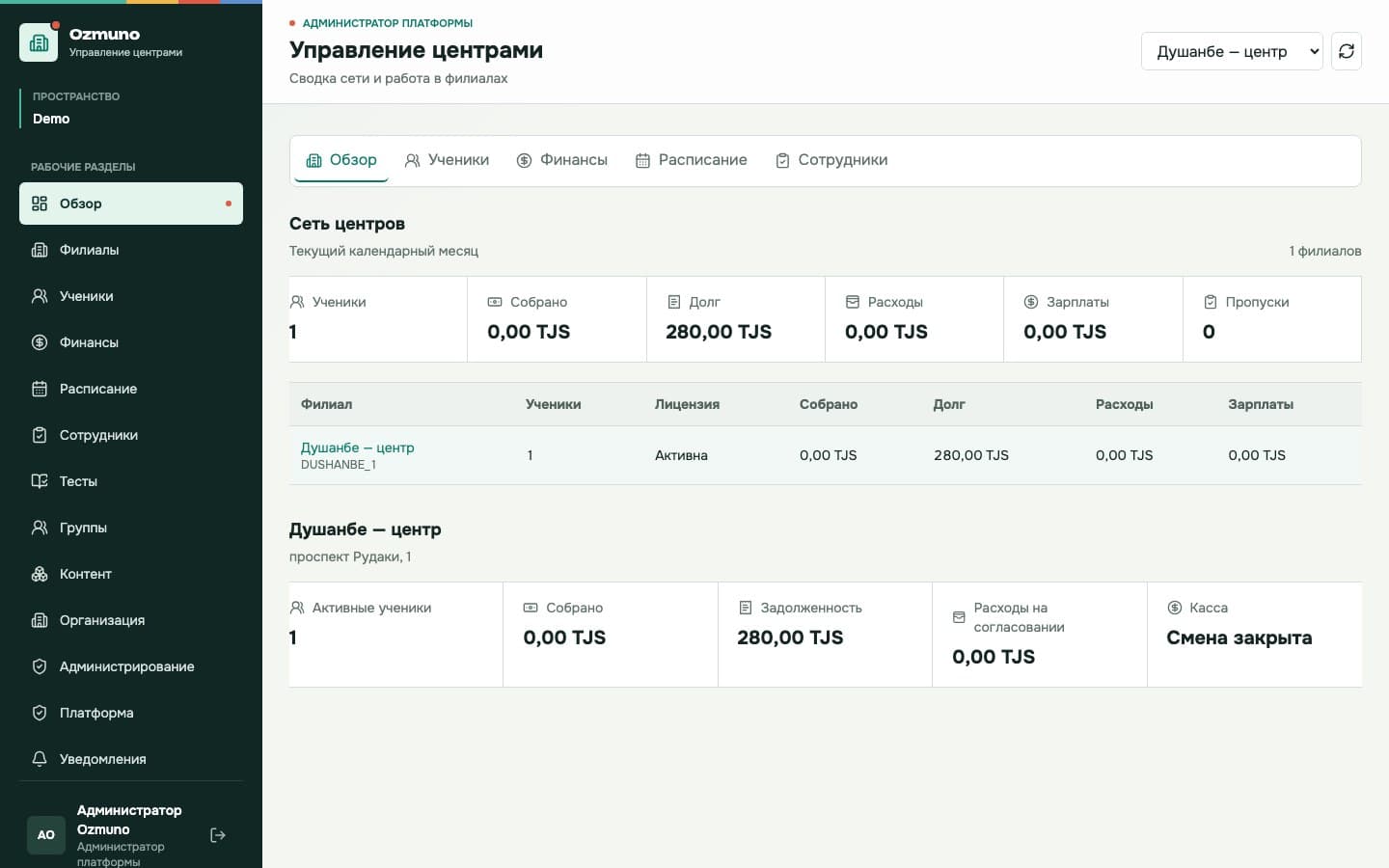Click the Пропуски clipboard icon in summary
1389x868 pixels.
tap(1211, 302)
